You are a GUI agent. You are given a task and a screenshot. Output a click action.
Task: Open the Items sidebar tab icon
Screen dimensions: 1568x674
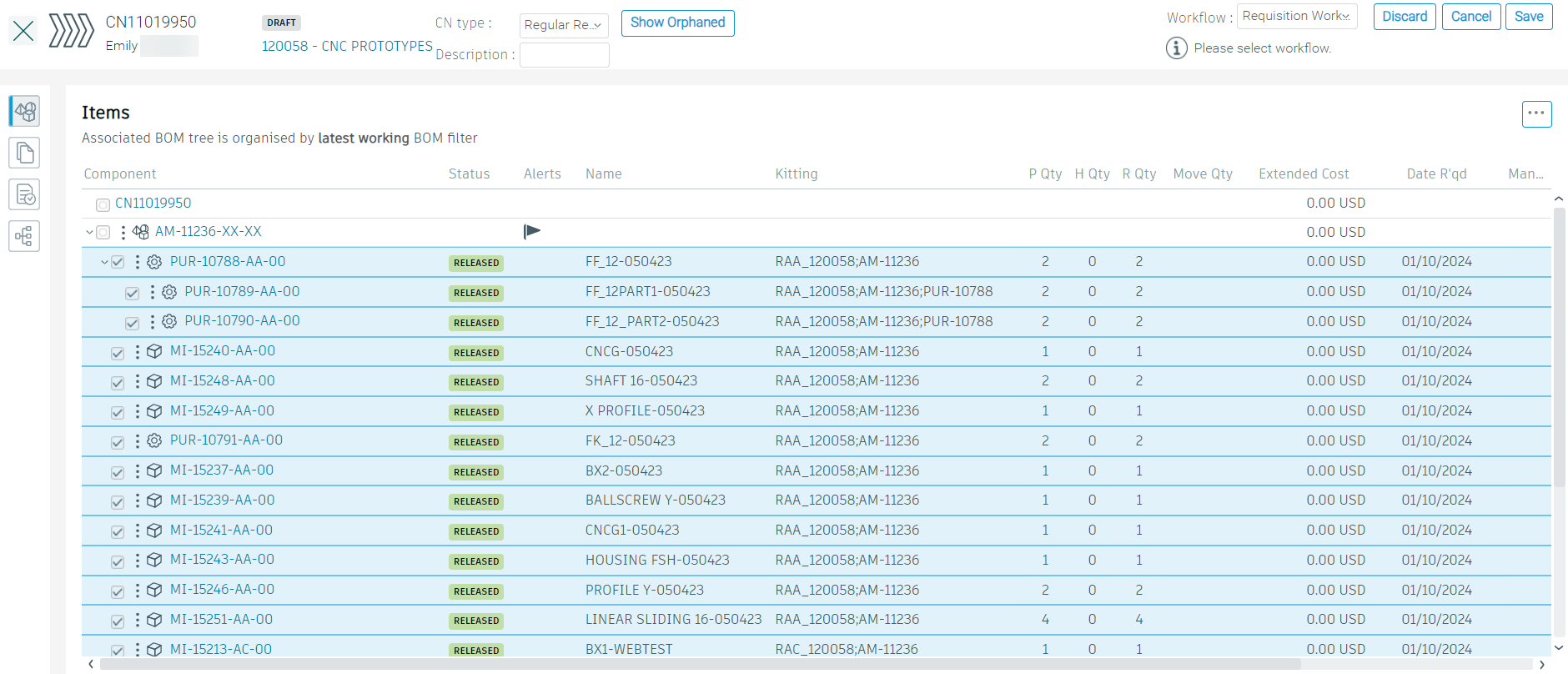pos(25,111)
